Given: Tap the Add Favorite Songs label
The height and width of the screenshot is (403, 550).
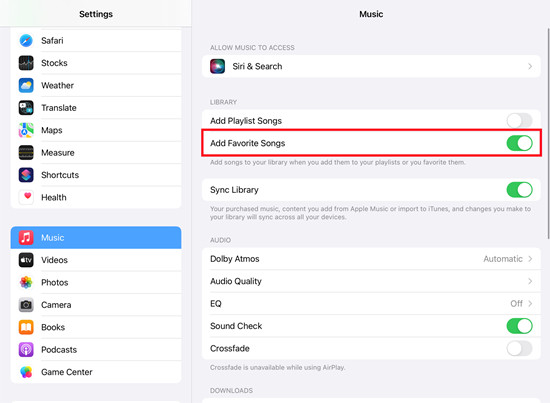Looking at the screenshot, I should [248, 143].
